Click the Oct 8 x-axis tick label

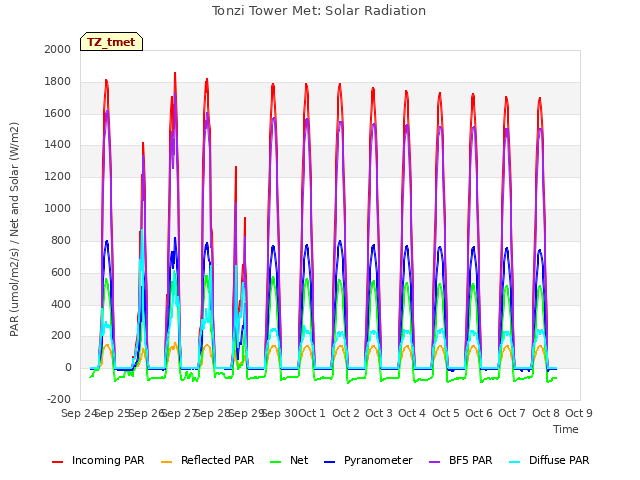(546, 413)
